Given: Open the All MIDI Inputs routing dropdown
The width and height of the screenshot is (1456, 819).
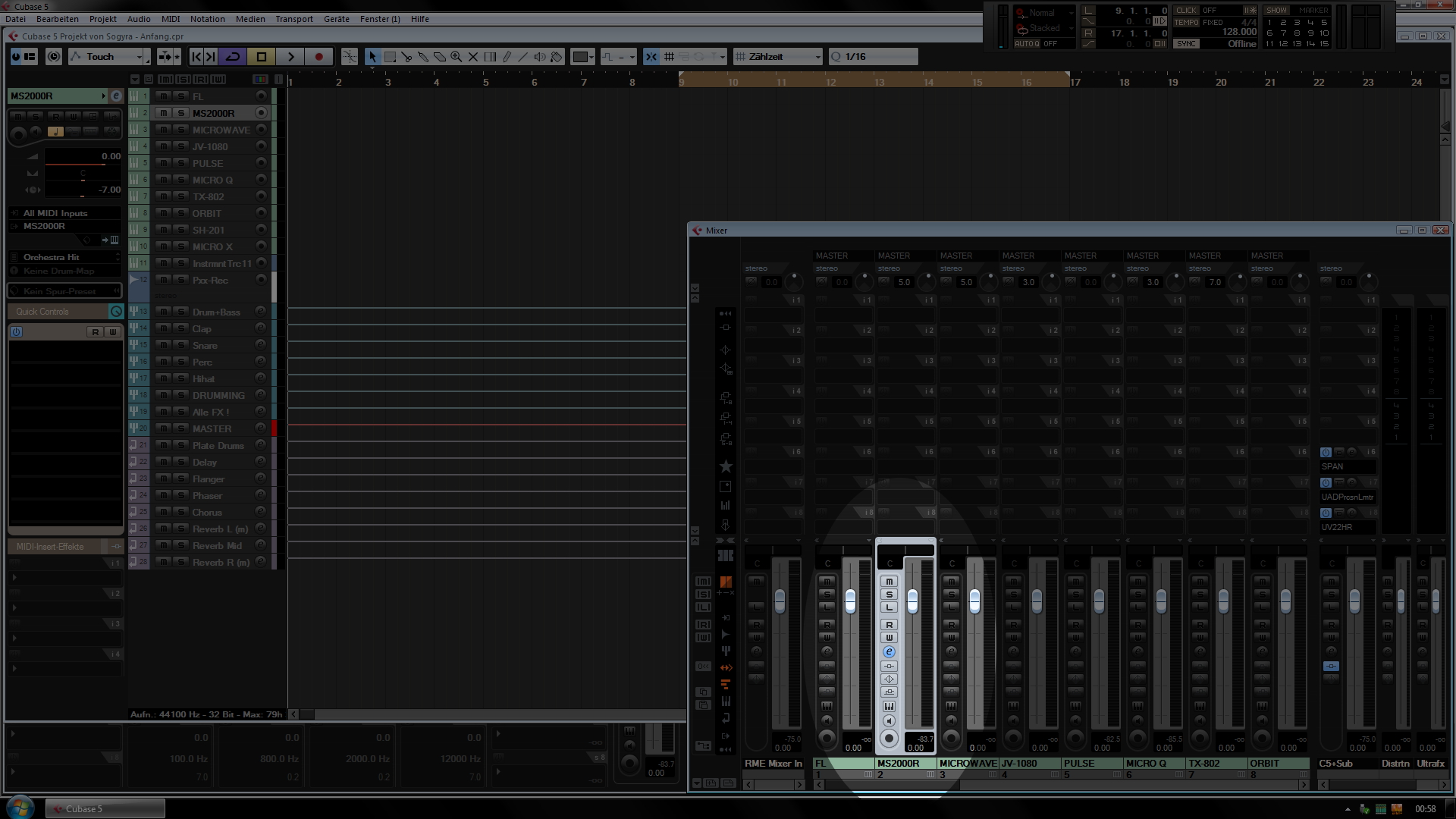Looking at the screenshot, I should pyautogui.click(x=65, y=213).
